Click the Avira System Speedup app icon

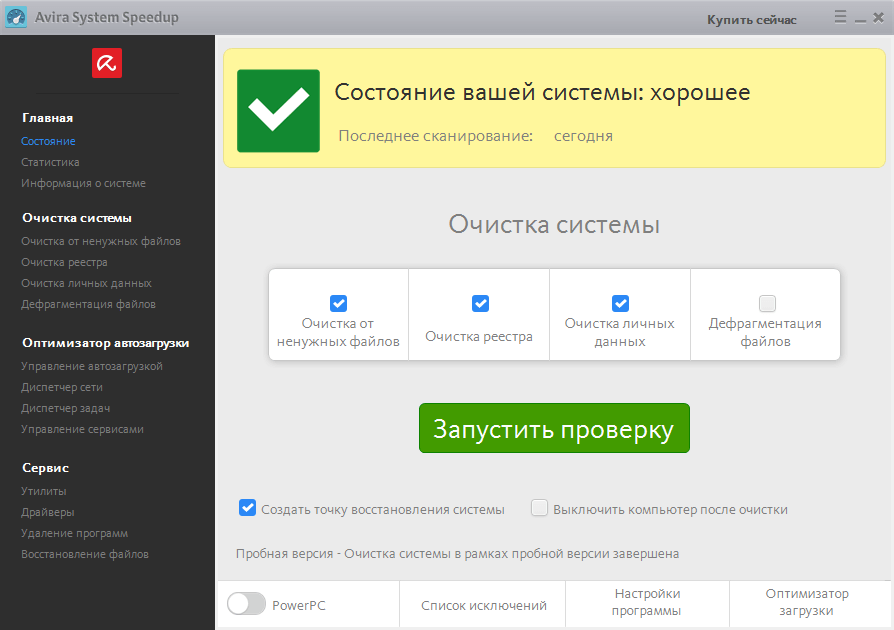[15, 16]
